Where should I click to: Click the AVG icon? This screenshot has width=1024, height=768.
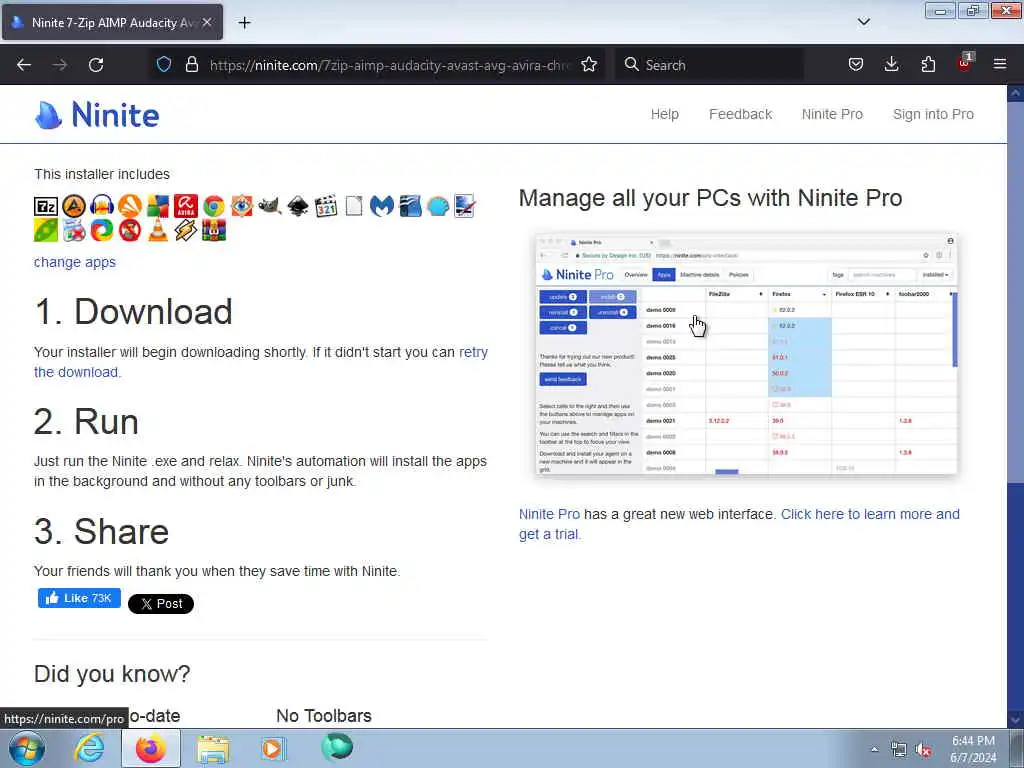click(x=157, y=206)
